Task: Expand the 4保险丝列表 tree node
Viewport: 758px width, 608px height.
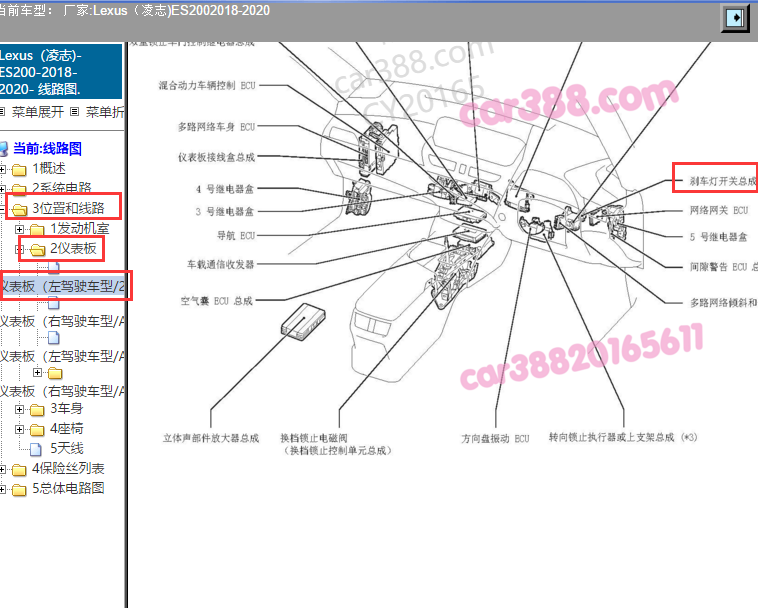Action: click(2, 469)
